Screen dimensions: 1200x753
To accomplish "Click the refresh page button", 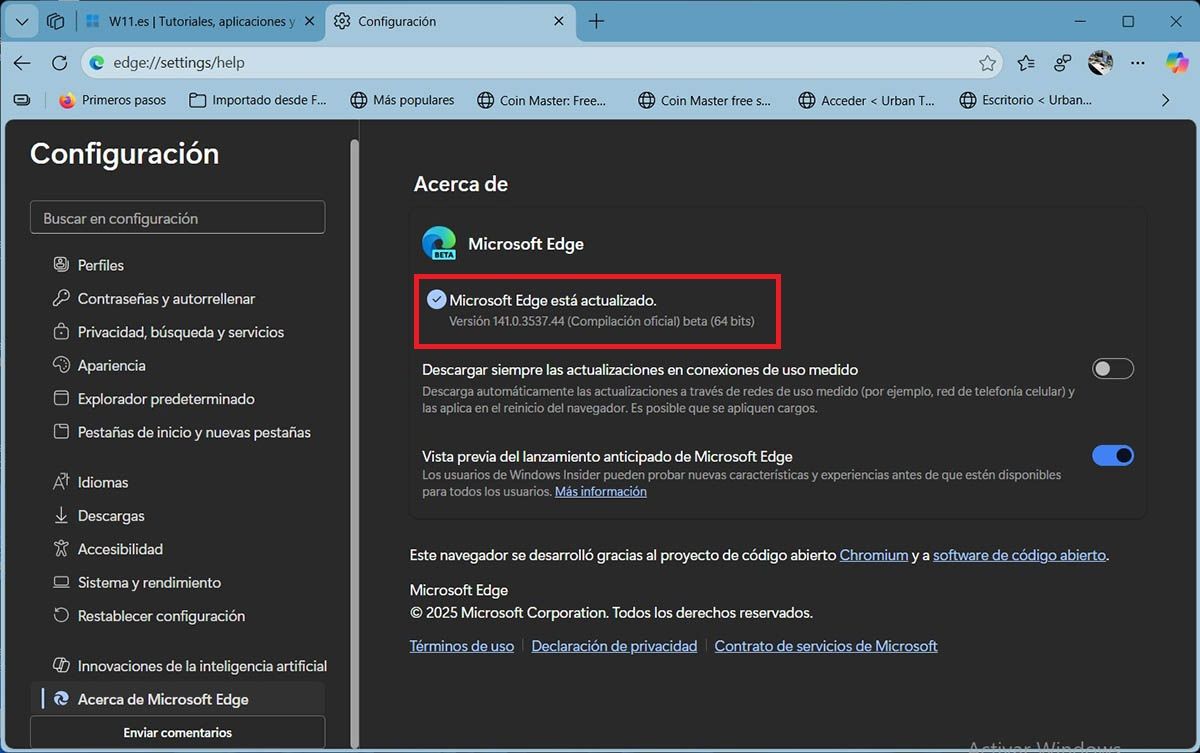I will (59, 63).
